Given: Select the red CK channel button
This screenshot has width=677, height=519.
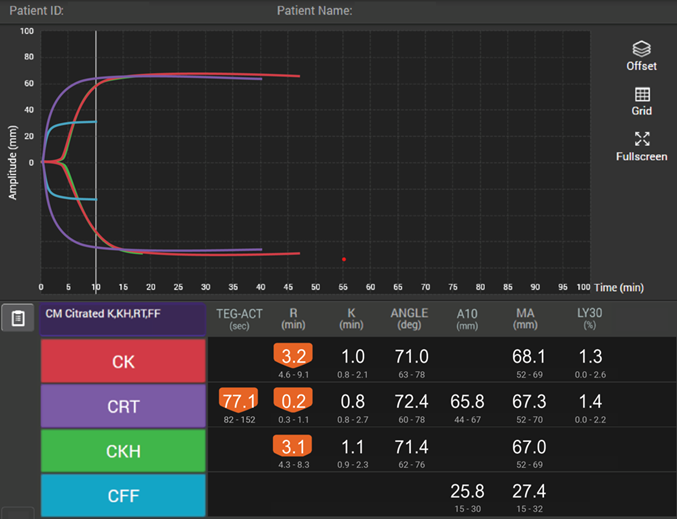Looking at the screenshot, I should [123, 361].
